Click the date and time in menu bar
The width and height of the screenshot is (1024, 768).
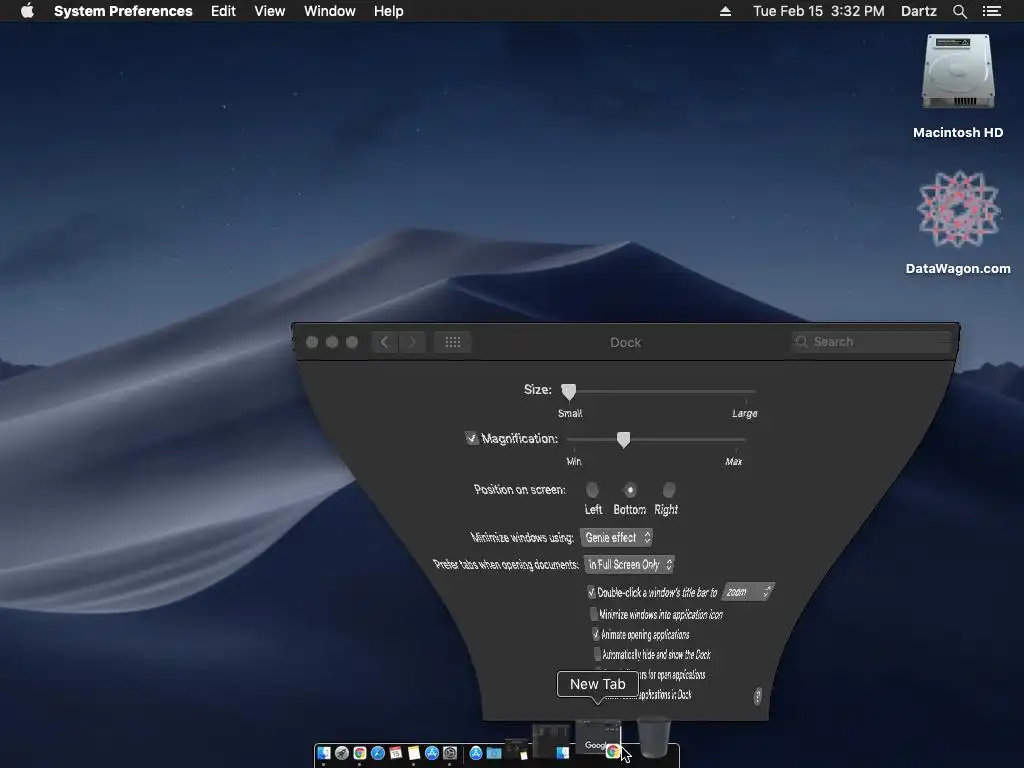(818, 11)
